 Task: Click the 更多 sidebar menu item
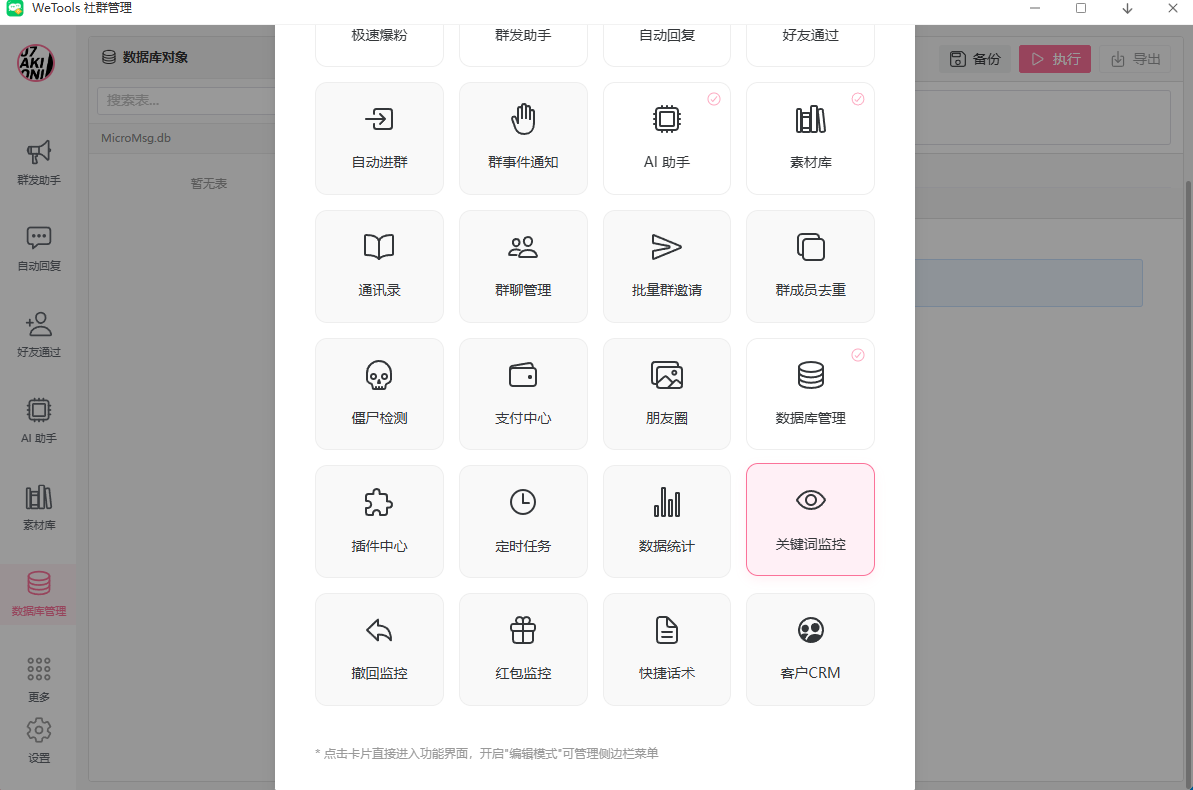click(x=39, y=679)
